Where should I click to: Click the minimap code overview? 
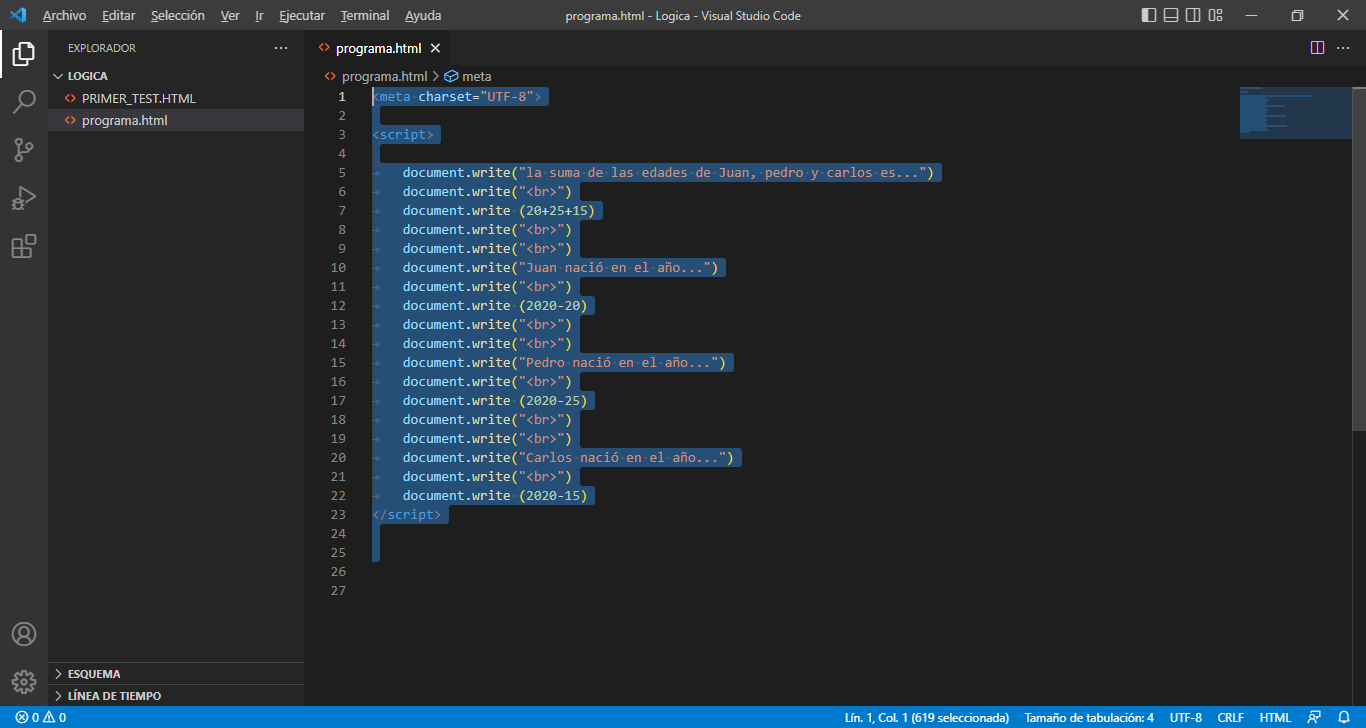tap(1295, 112)
